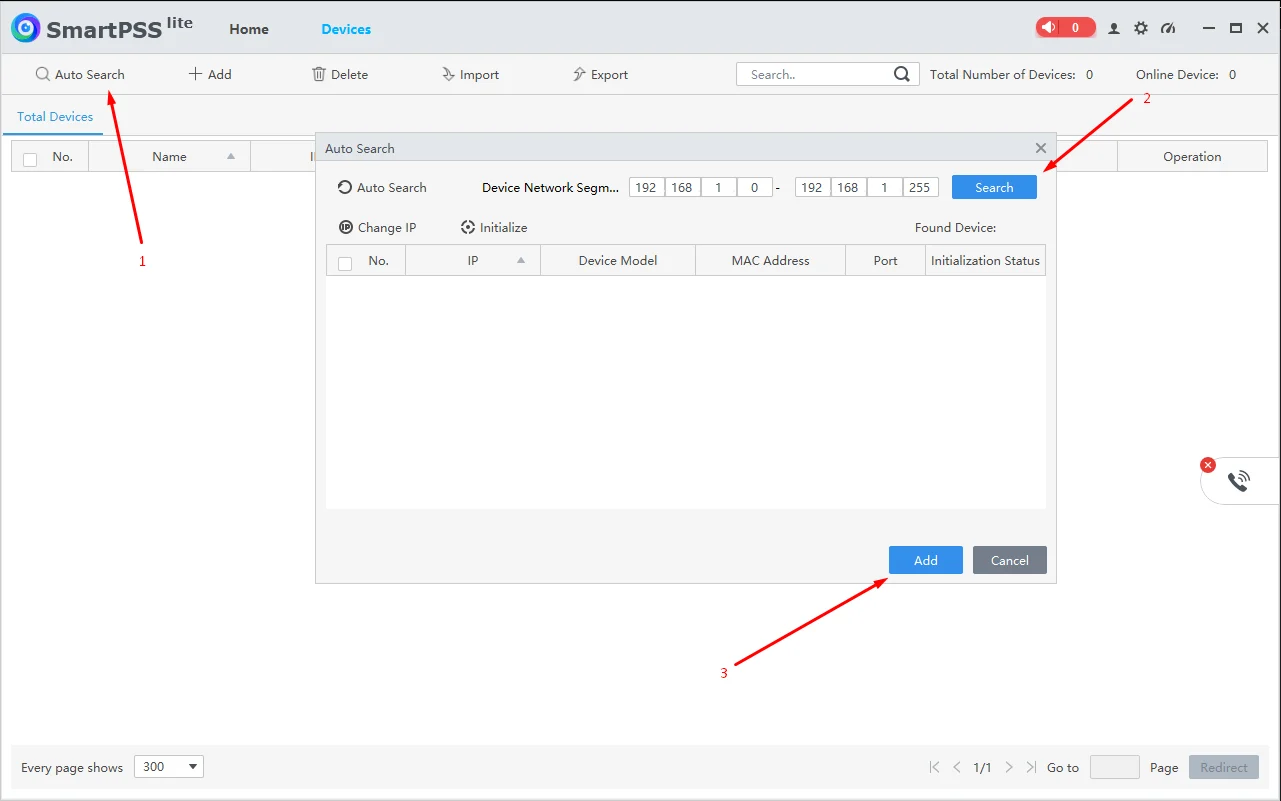Open the Every page shows 300 dropdown
The image size is (1281, 801).
pos(168,767)
